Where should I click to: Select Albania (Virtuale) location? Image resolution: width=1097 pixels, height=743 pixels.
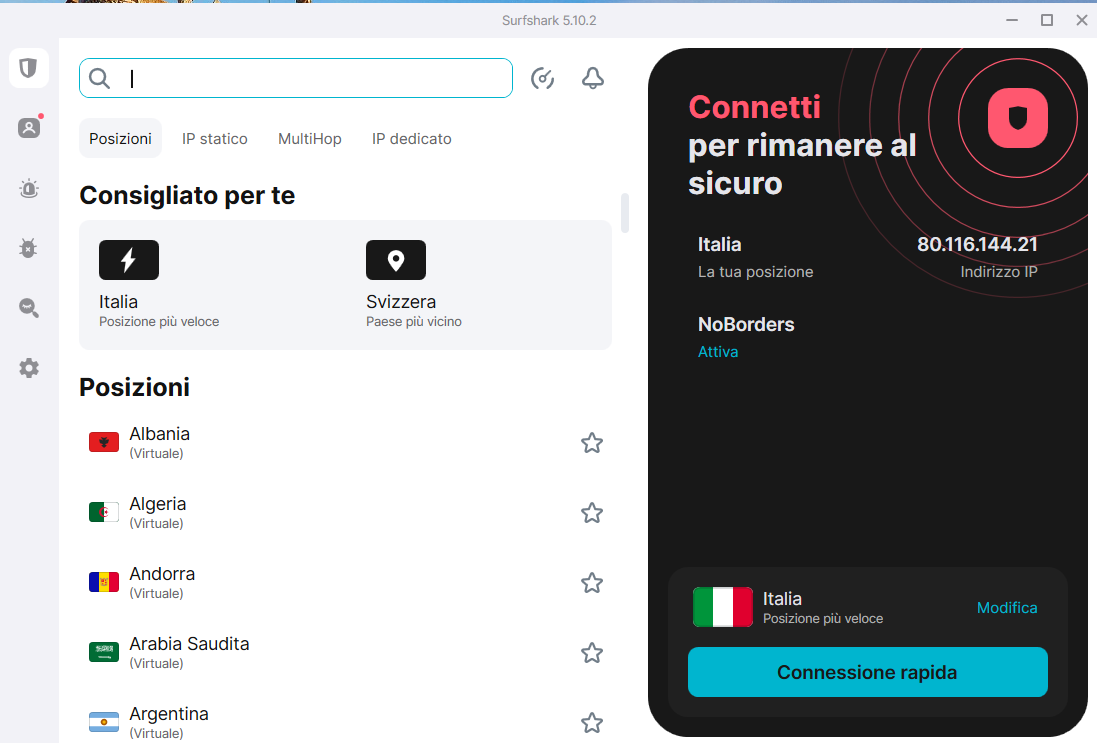click(346, 443)
